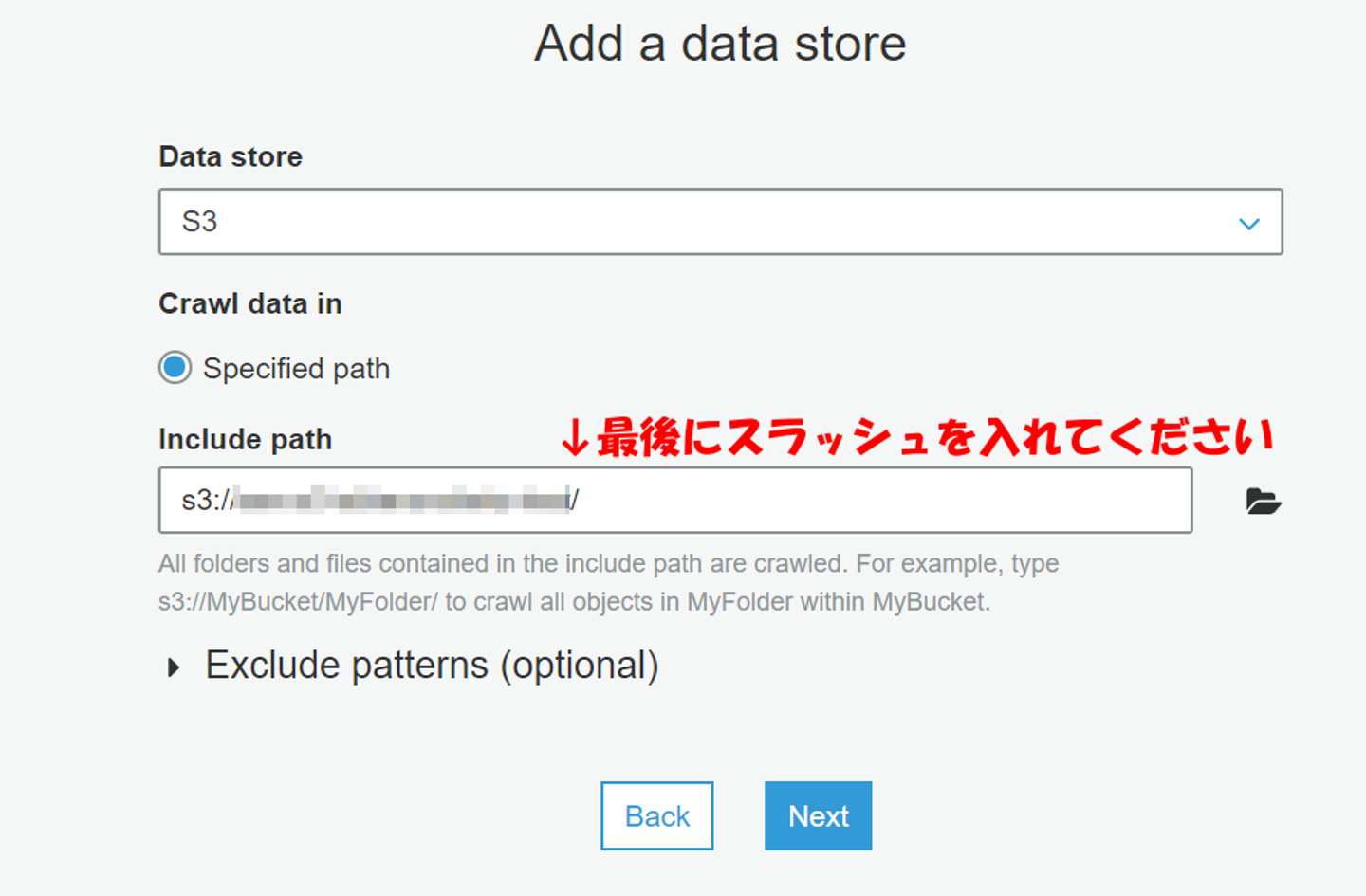This screenshot has height=896, width=1366.
Task: Click the red Japanese slash annotation
Action: pyautogui.click(x=916, y=437)
